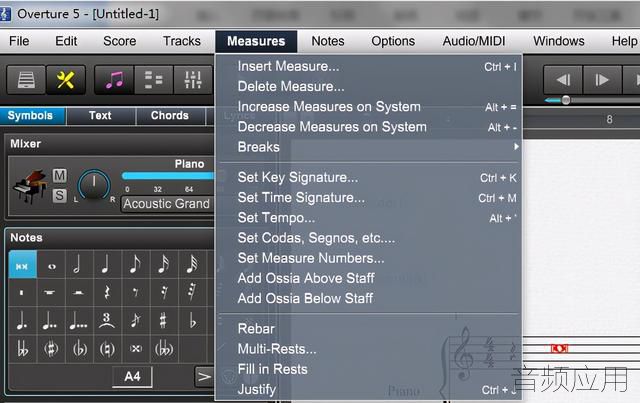Image resolution: width=640 pixels, height=403 pixels.
Task: Select the eighth rest symbol
Action: 136,292
